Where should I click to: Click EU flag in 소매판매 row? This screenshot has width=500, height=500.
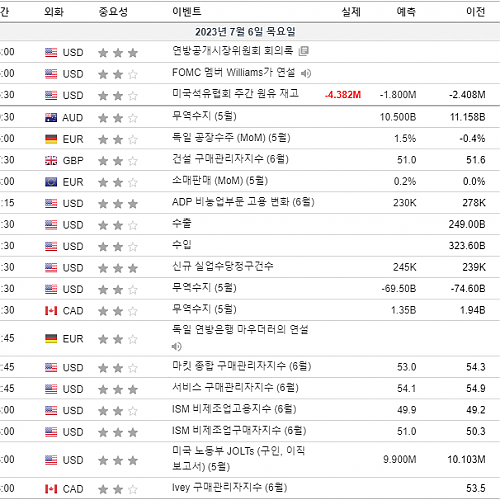pyautogui.click(x=51, y=182)
